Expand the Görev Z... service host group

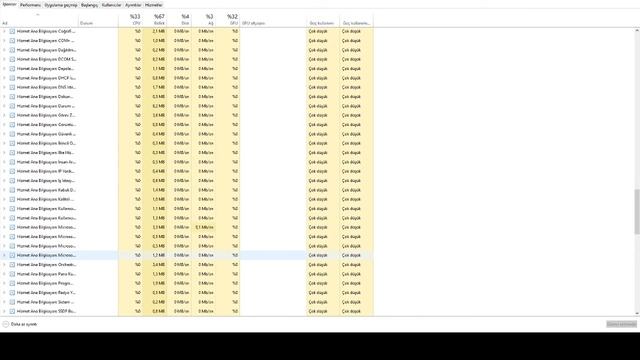[4, 115]
